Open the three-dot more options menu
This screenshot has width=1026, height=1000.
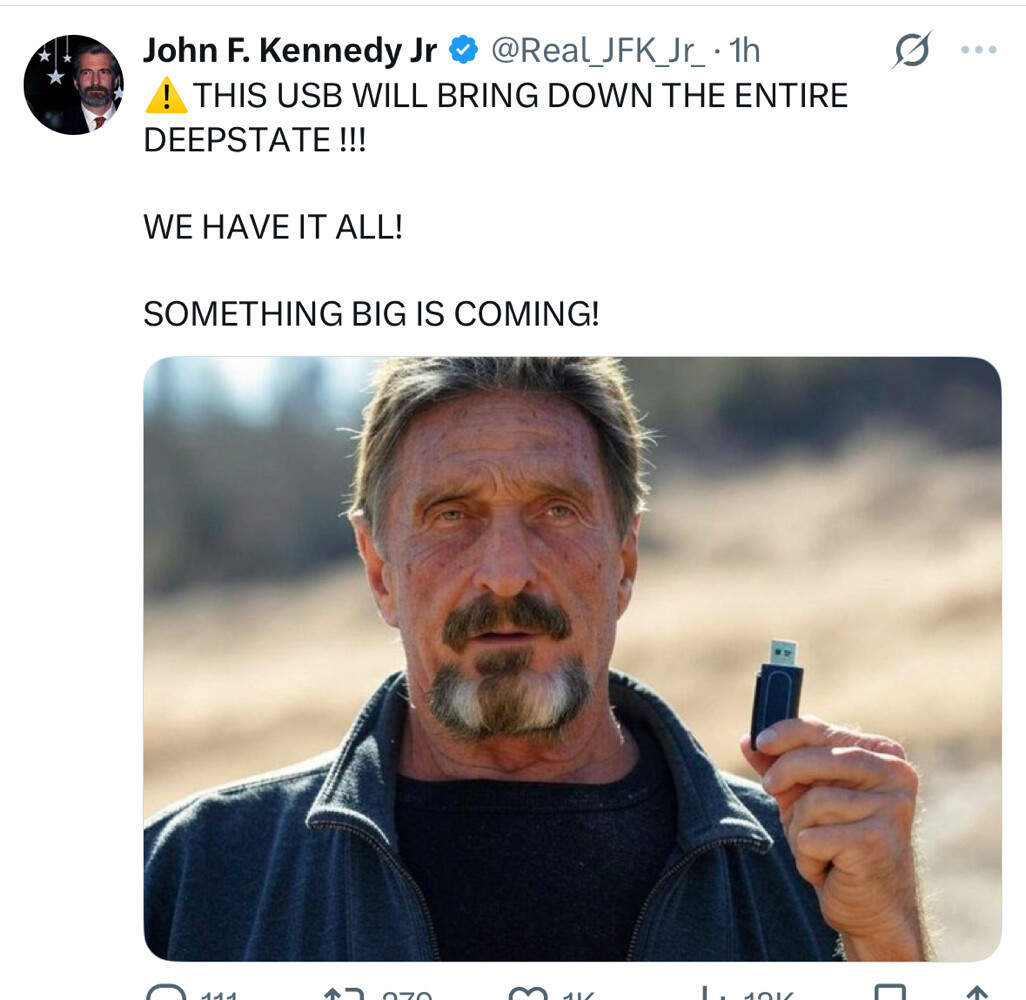pyautogui.click(x=978, y=50)
